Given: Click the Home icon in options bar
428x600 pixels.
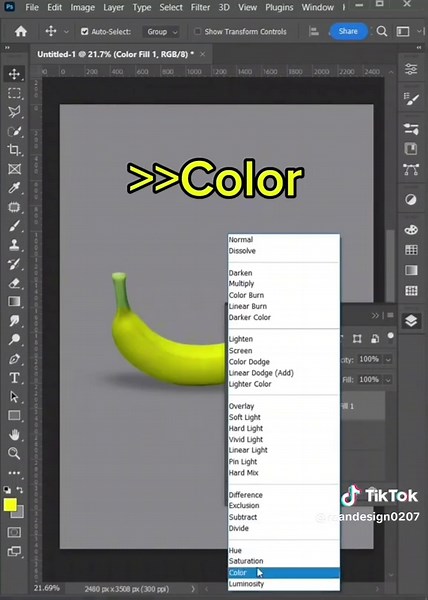Looking at the screenshot, I should [21, 31].
